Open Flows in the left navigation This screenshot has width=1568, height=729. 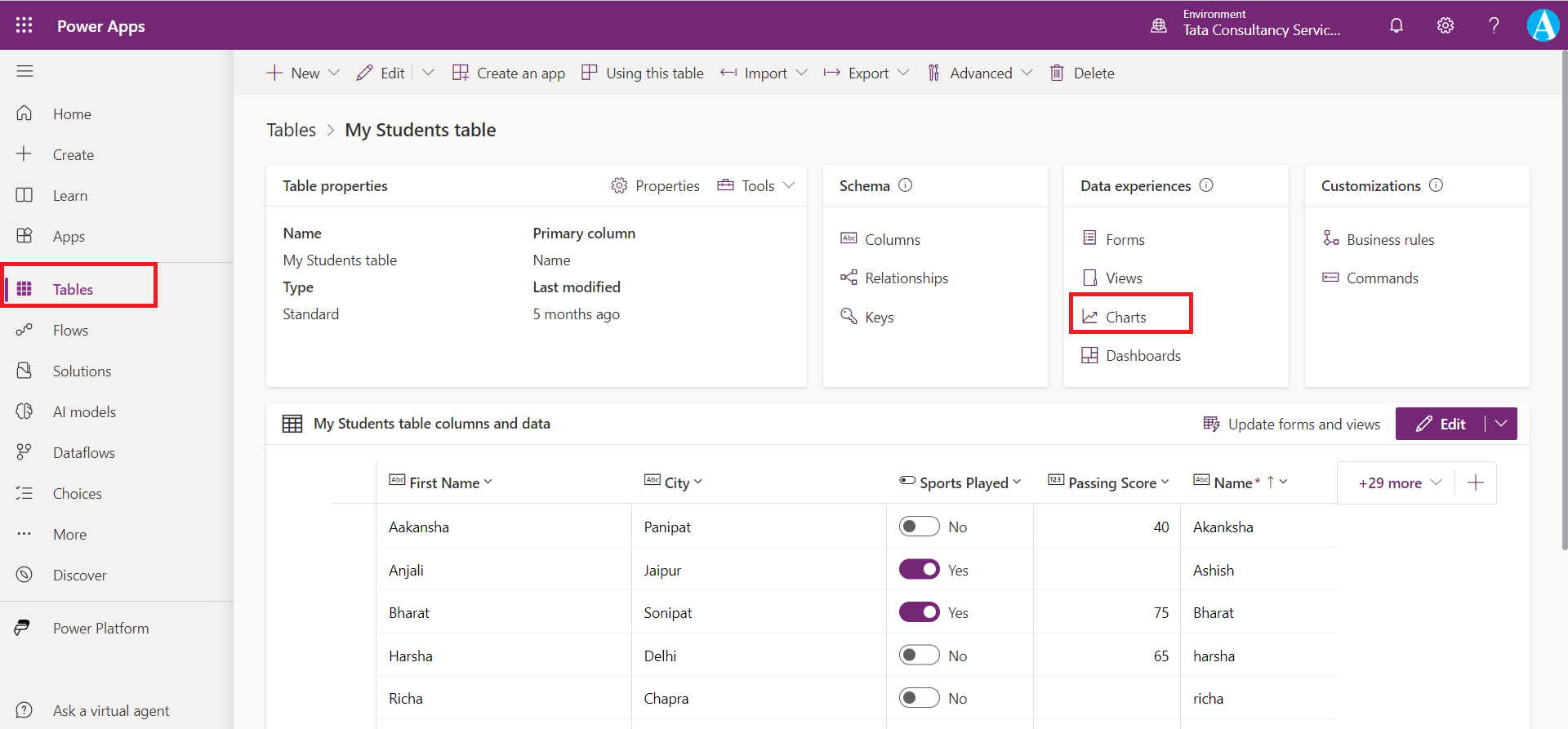click(70, 330)
